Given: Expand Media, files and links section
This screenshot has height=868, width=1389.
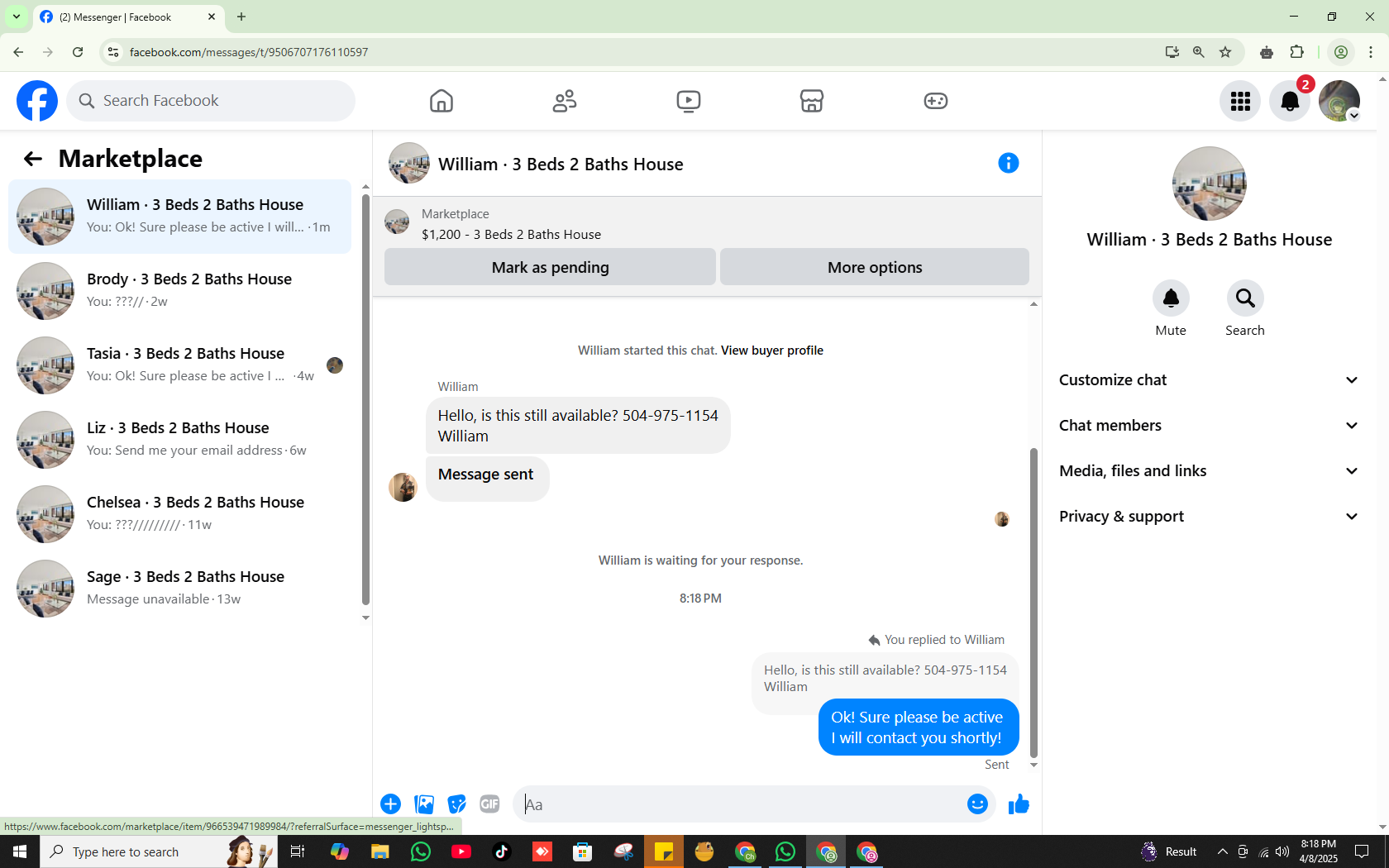Looking at the screenshot, I should point(1209,471).
